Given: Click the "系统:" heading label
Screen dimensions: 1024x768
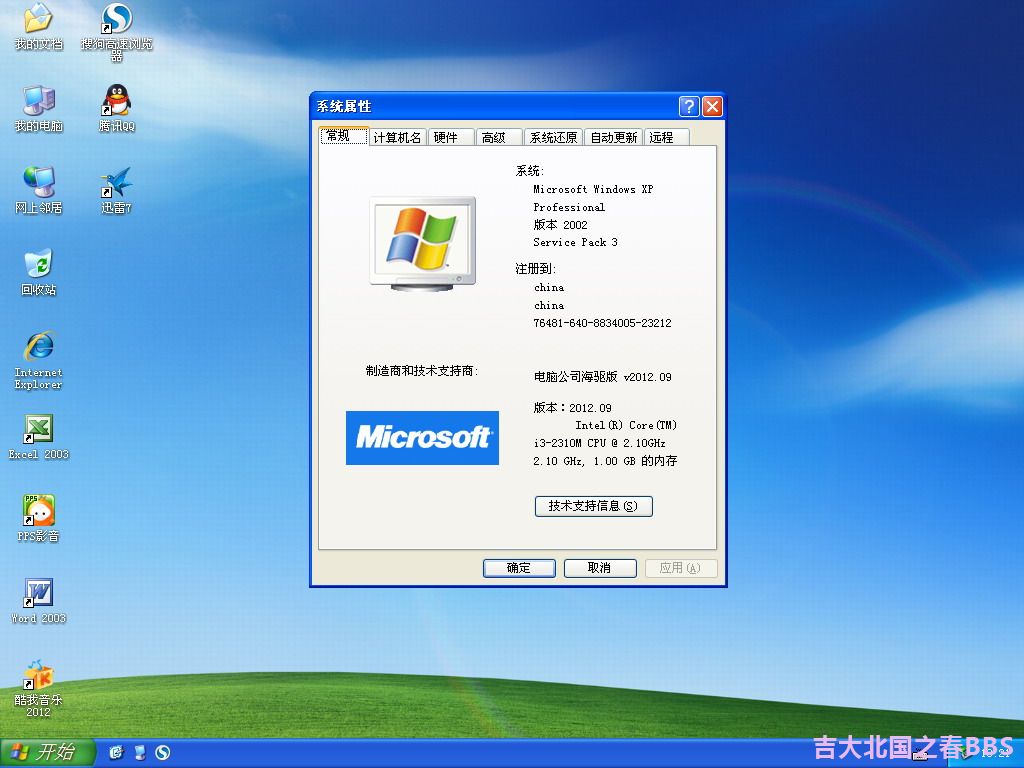Looking at the screenshot, I should [x=530, y=171].
